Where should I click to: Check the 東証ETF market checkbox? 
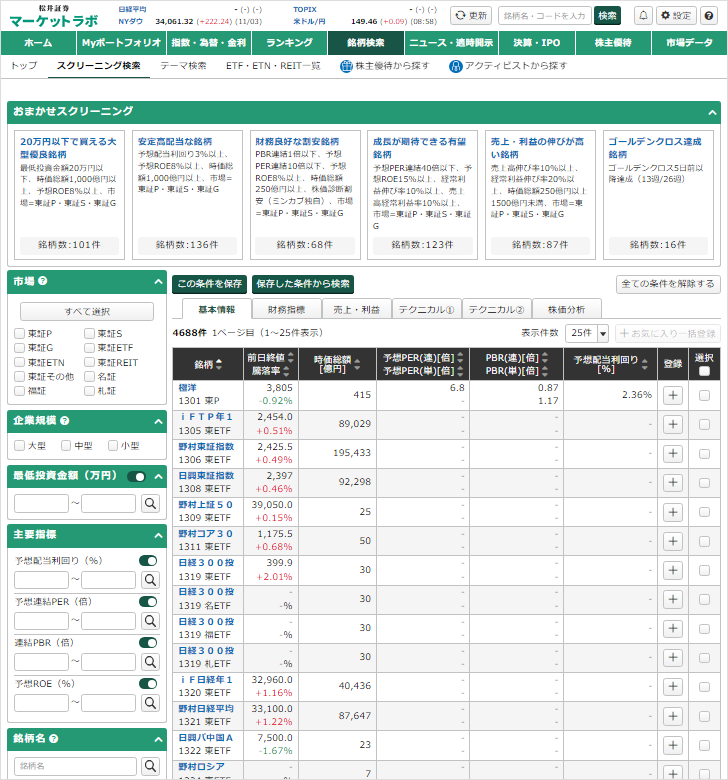(x=89, y=348)
